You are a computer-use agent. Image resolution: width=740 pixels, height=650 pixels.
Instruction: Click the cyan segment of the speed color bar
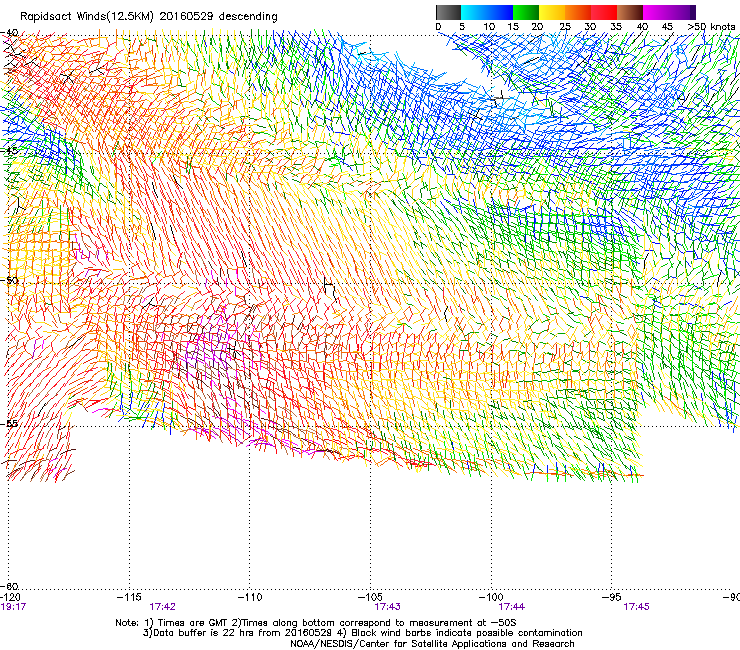tap(474, 12)
